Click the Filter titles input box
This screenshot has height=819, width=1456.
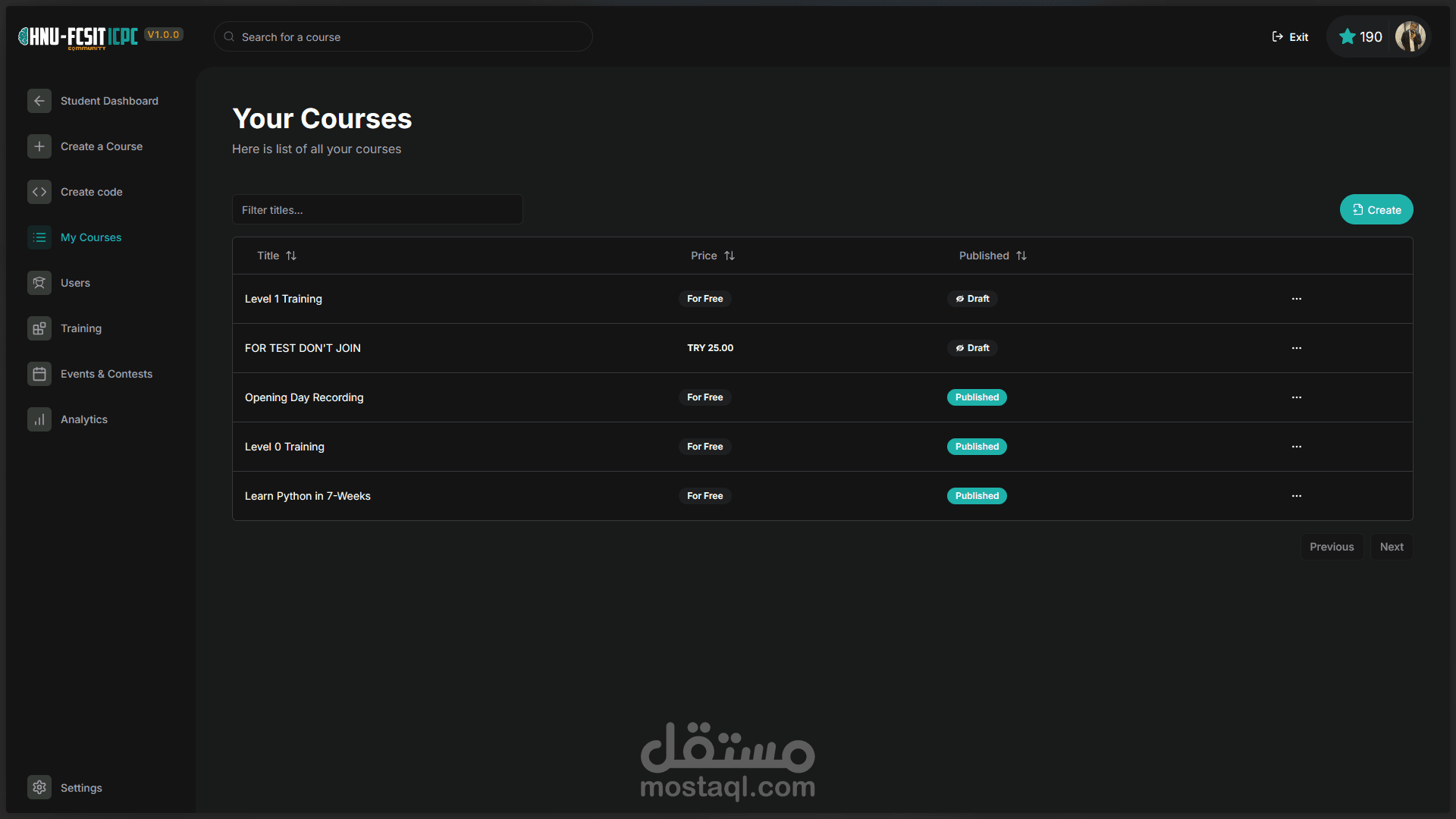point(378,209)
